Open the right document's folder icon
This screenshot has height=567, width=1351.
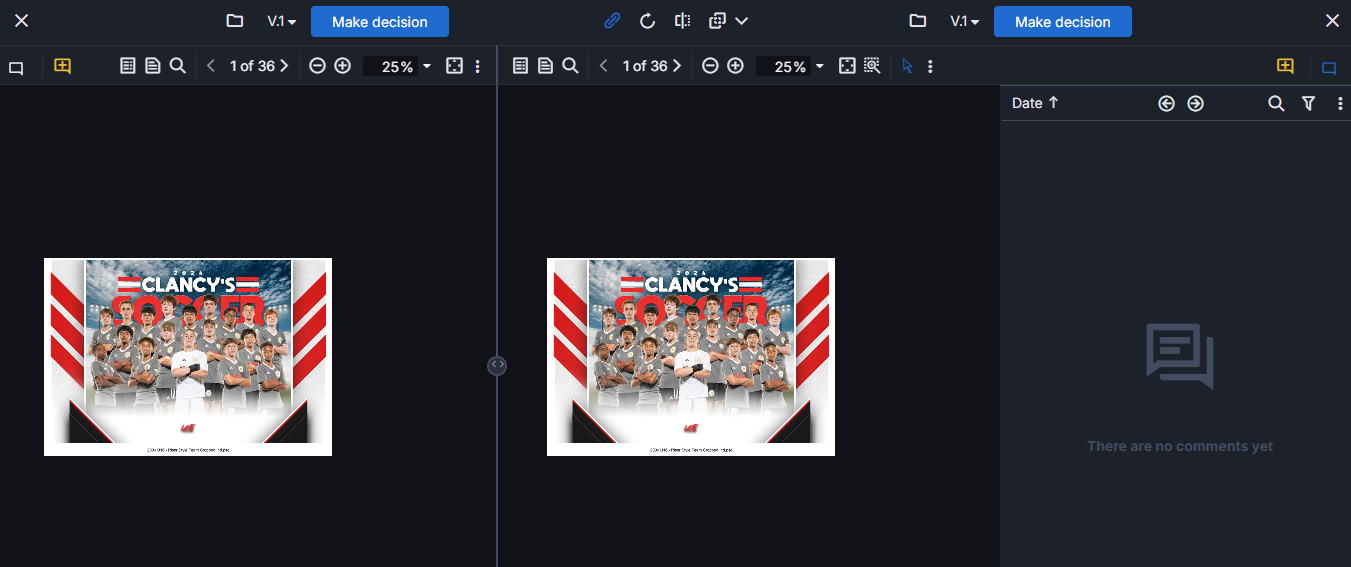(x=918, y=21)
